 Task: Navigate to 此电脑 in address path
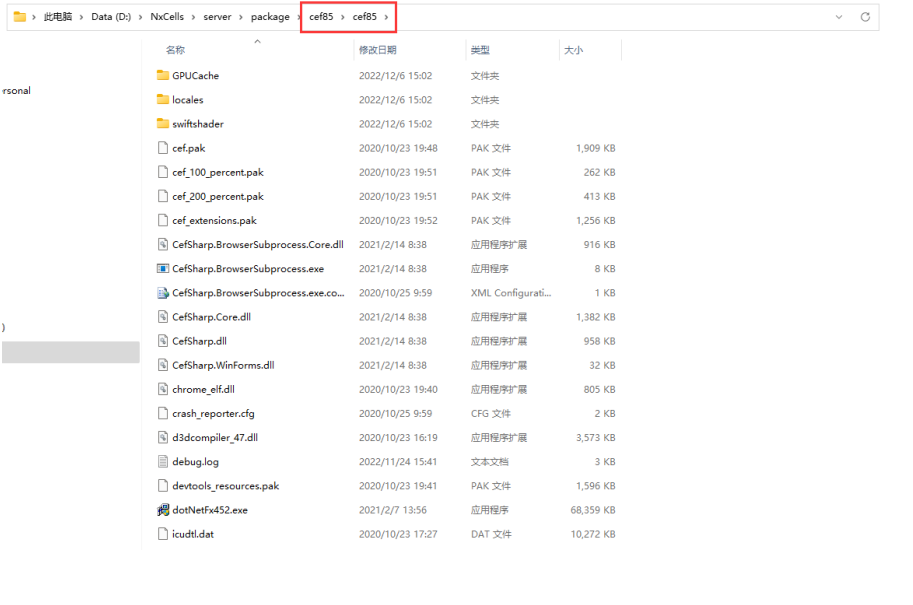tap(57, 17)
